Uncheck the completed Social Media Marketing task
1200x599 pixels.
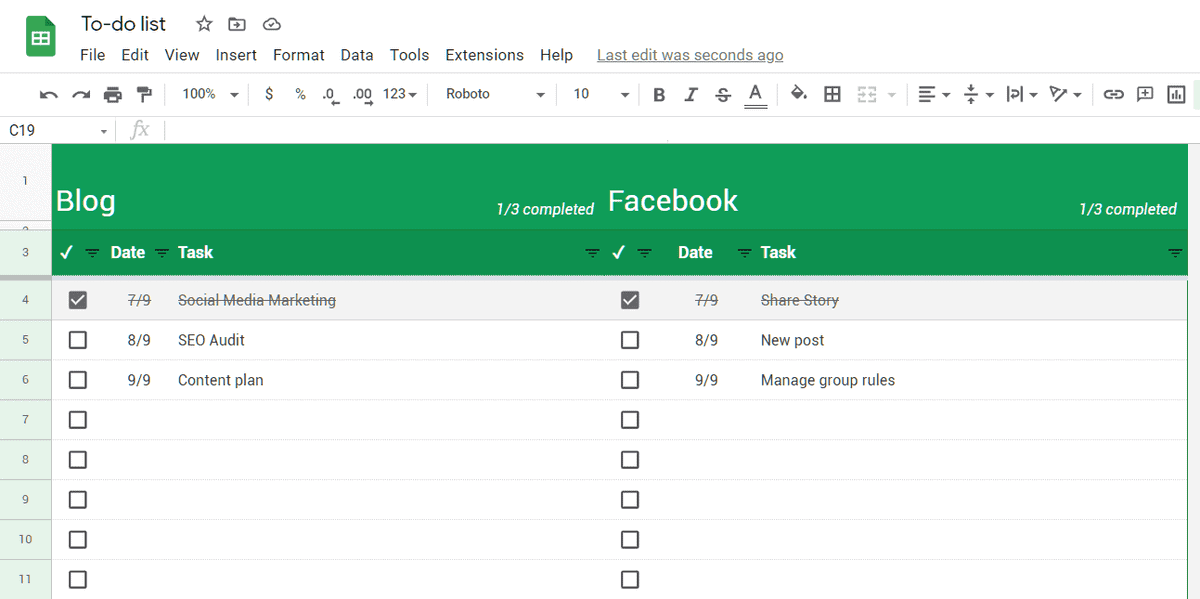pyautogui.click(x=77, y=299)
